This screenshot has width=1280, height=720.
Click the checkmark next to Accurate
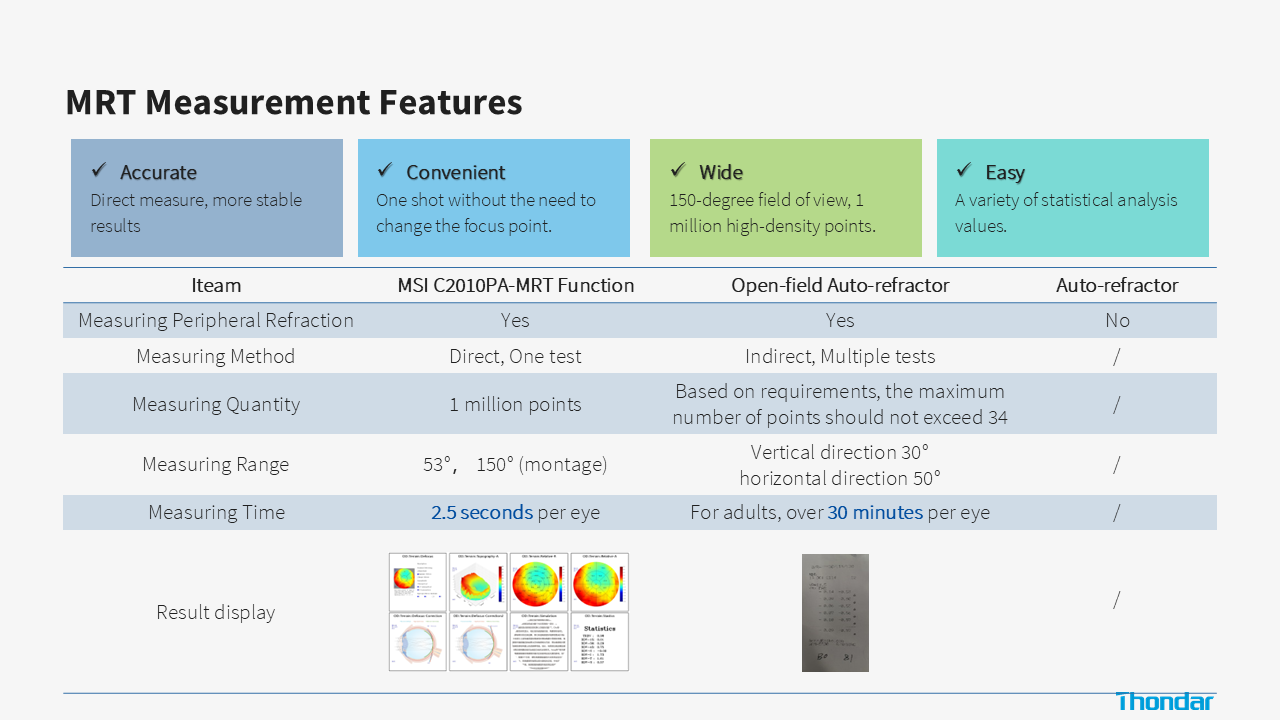click(x=99, y=171)
